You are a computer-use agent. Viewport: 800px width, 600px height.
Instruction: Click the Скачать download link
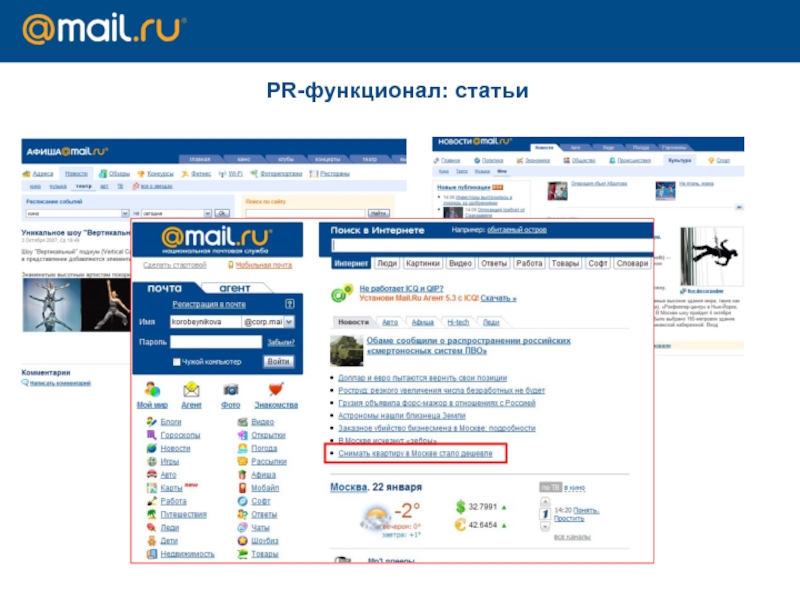pos(498,298)
